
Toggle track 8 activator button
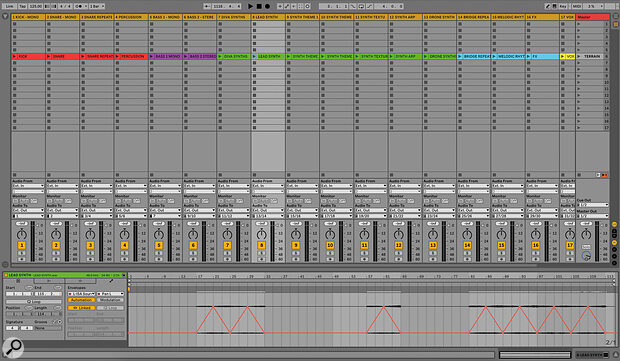click(x=261, y=246)
